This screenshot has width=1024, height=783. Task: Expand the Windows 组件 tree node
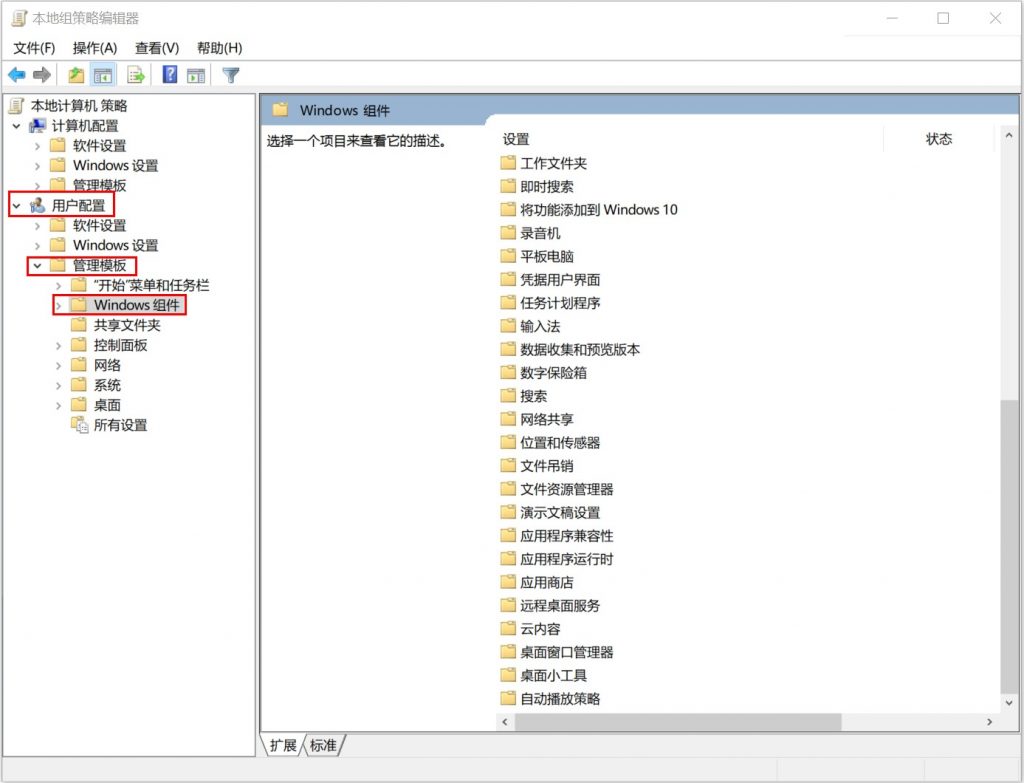(58, 305)
